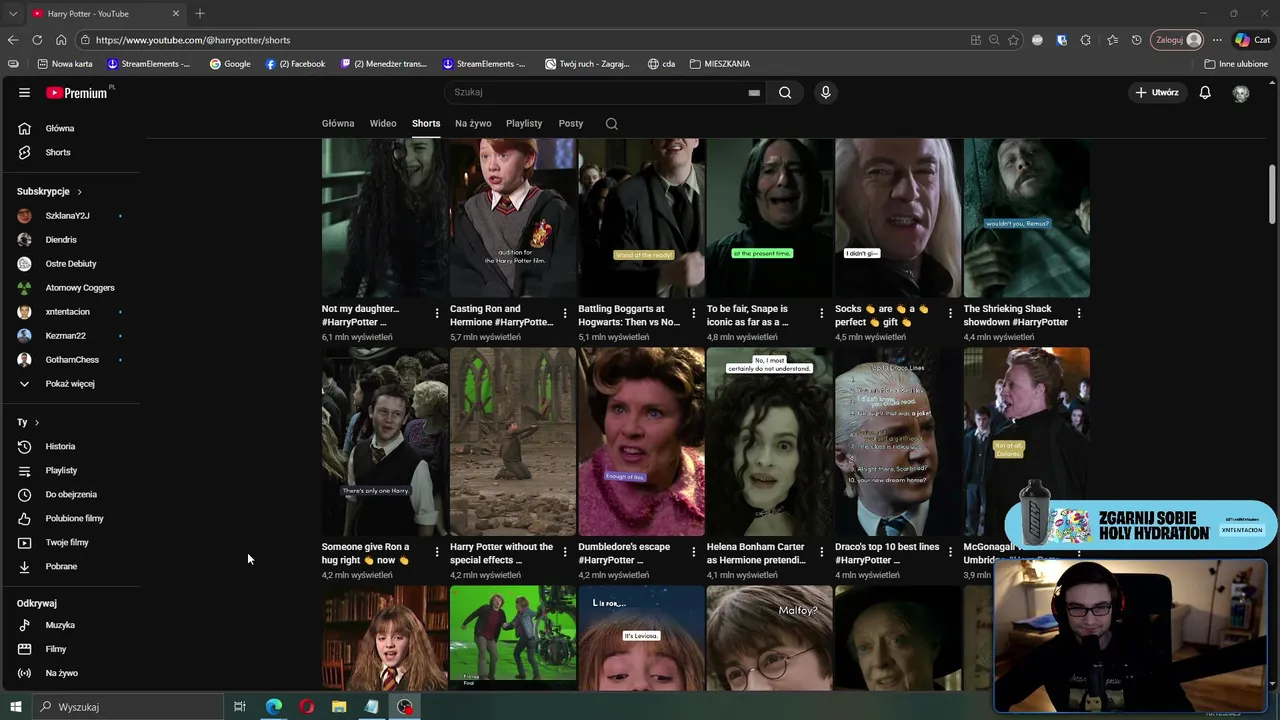Play 'Casting Ron and Hermione' short thumbnail
The image size is (1280, 720).
click(x=513, y=218)
